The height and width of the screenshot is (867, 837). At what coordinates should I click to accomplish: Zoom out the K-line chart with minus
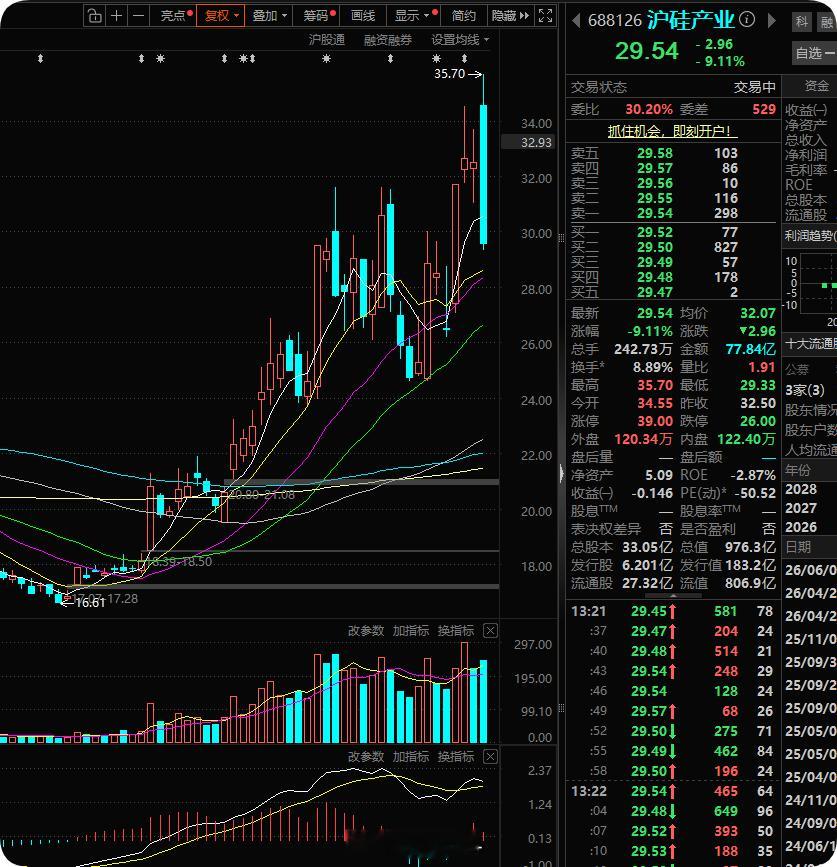click(139, 15)
